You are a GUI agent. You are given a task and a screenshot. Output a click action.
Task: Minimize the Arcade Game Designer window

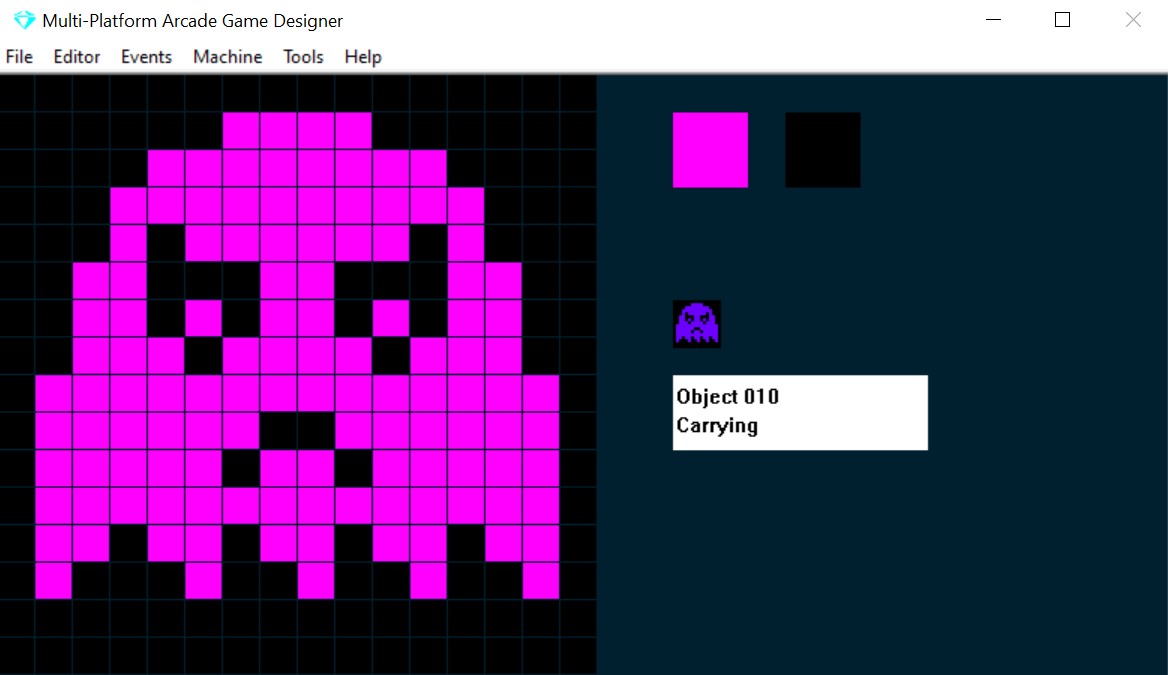tap(993, 20)
